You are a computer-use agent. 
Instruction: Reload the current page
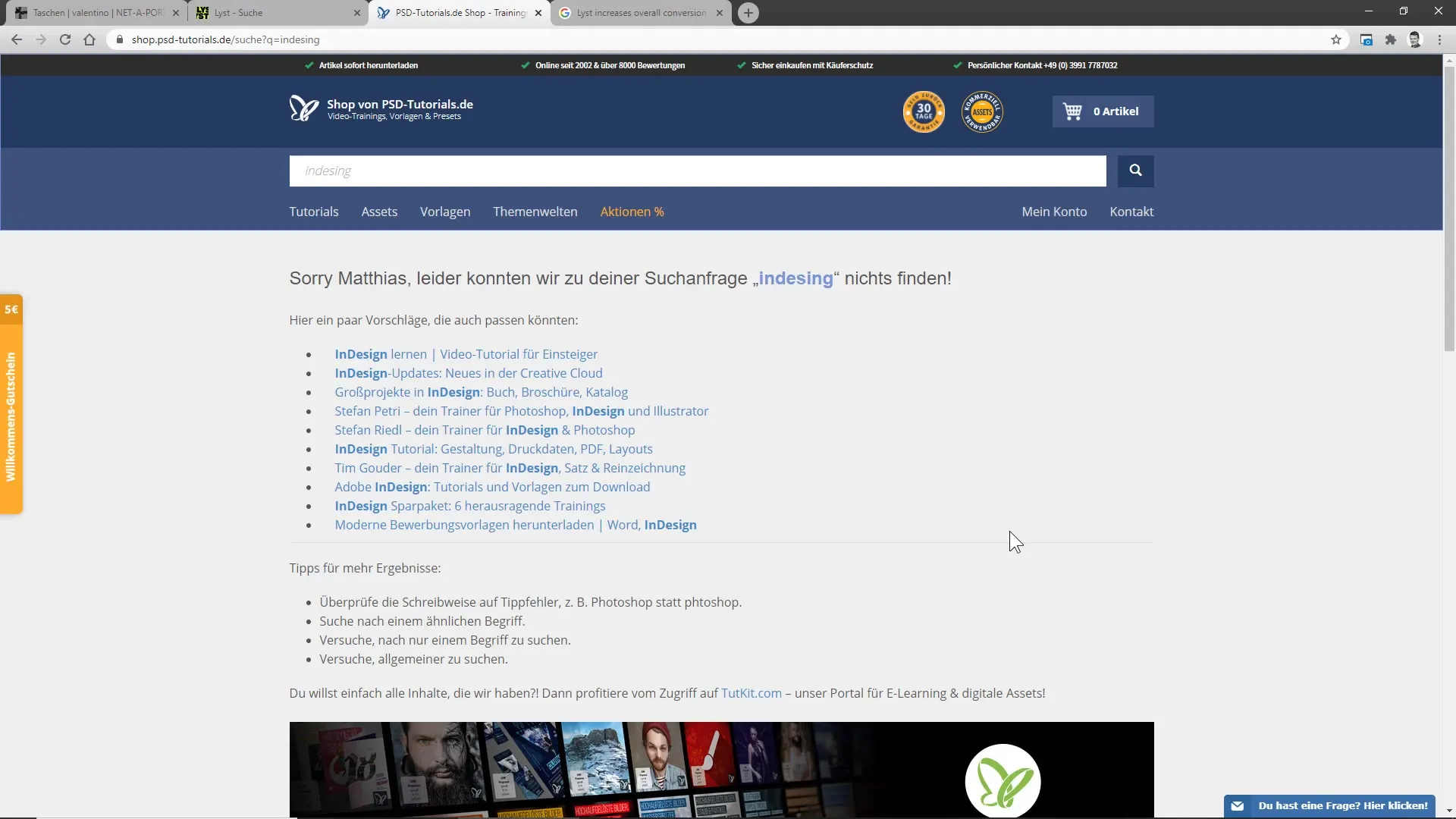coord(65,39)
